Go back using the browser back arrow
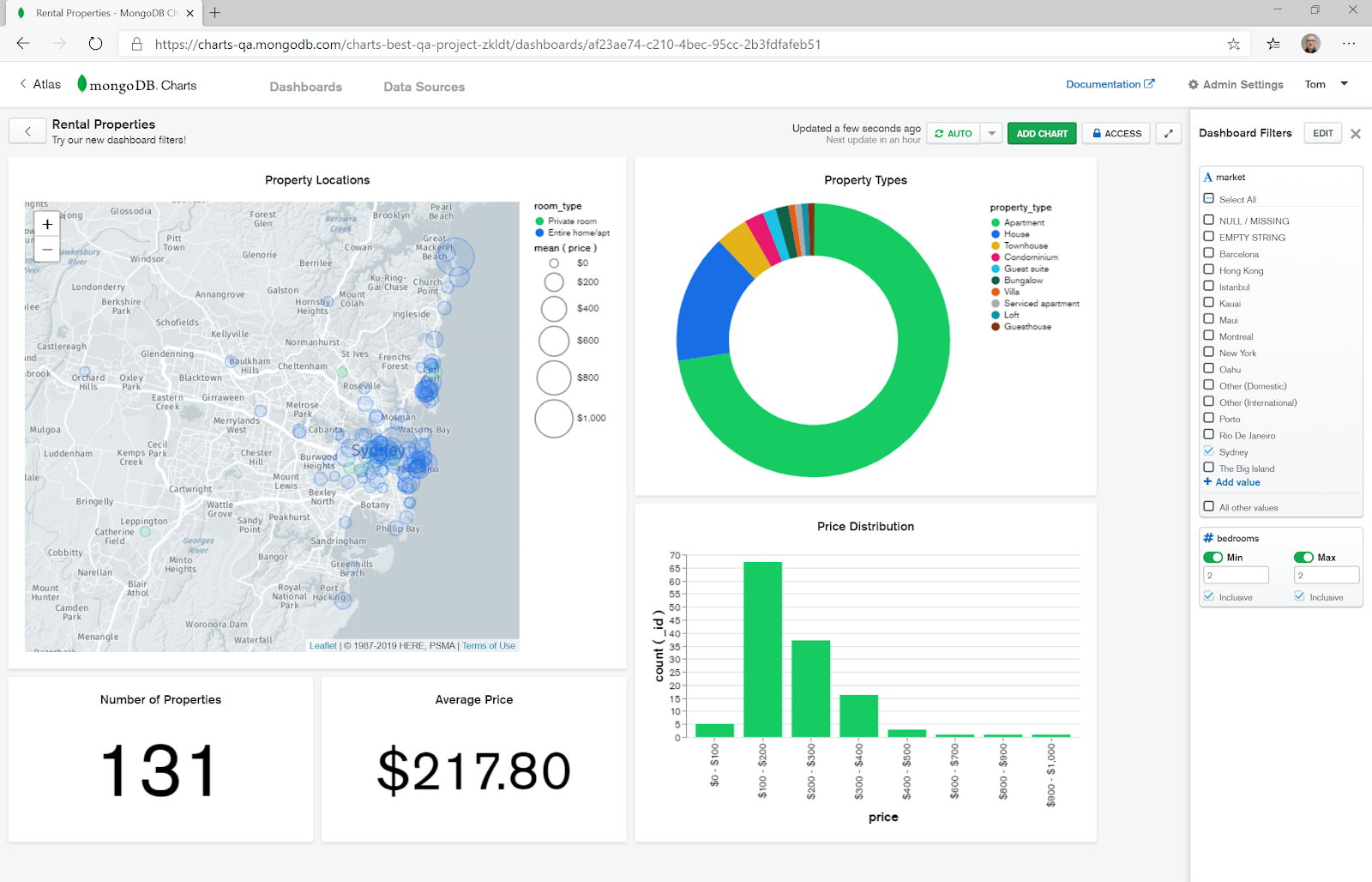1372x882 pixels. [x=23, y=44]
